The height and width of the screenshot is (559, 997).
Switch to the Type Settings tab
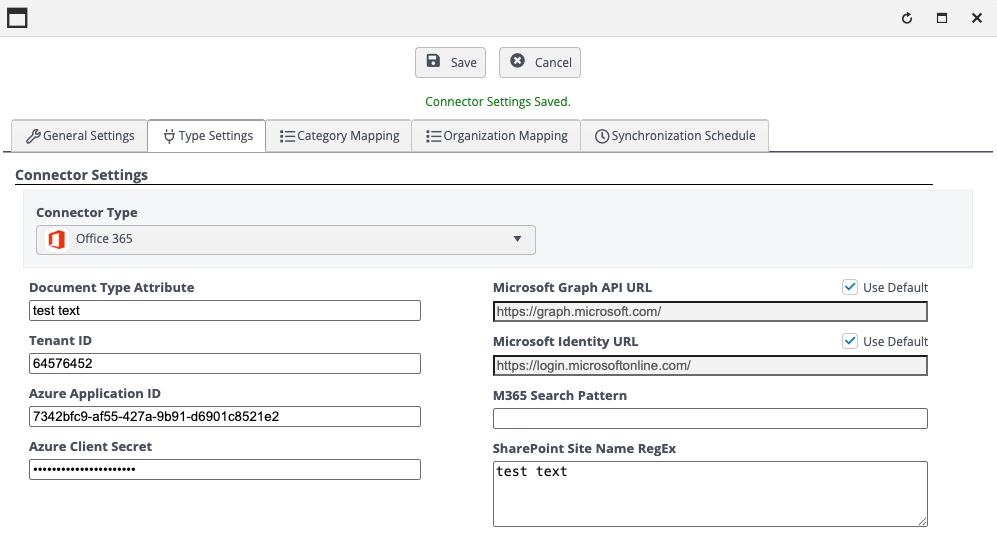207,135
